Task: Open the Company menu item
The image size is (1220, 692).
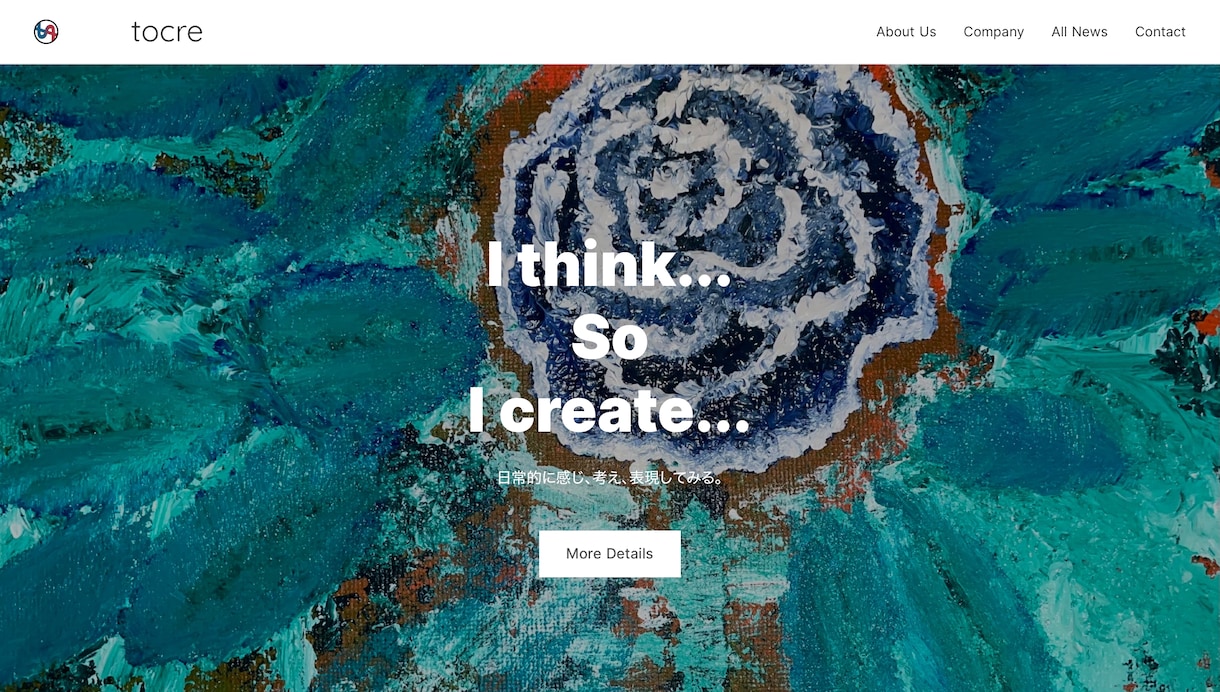Action: (x=993, y=32)
